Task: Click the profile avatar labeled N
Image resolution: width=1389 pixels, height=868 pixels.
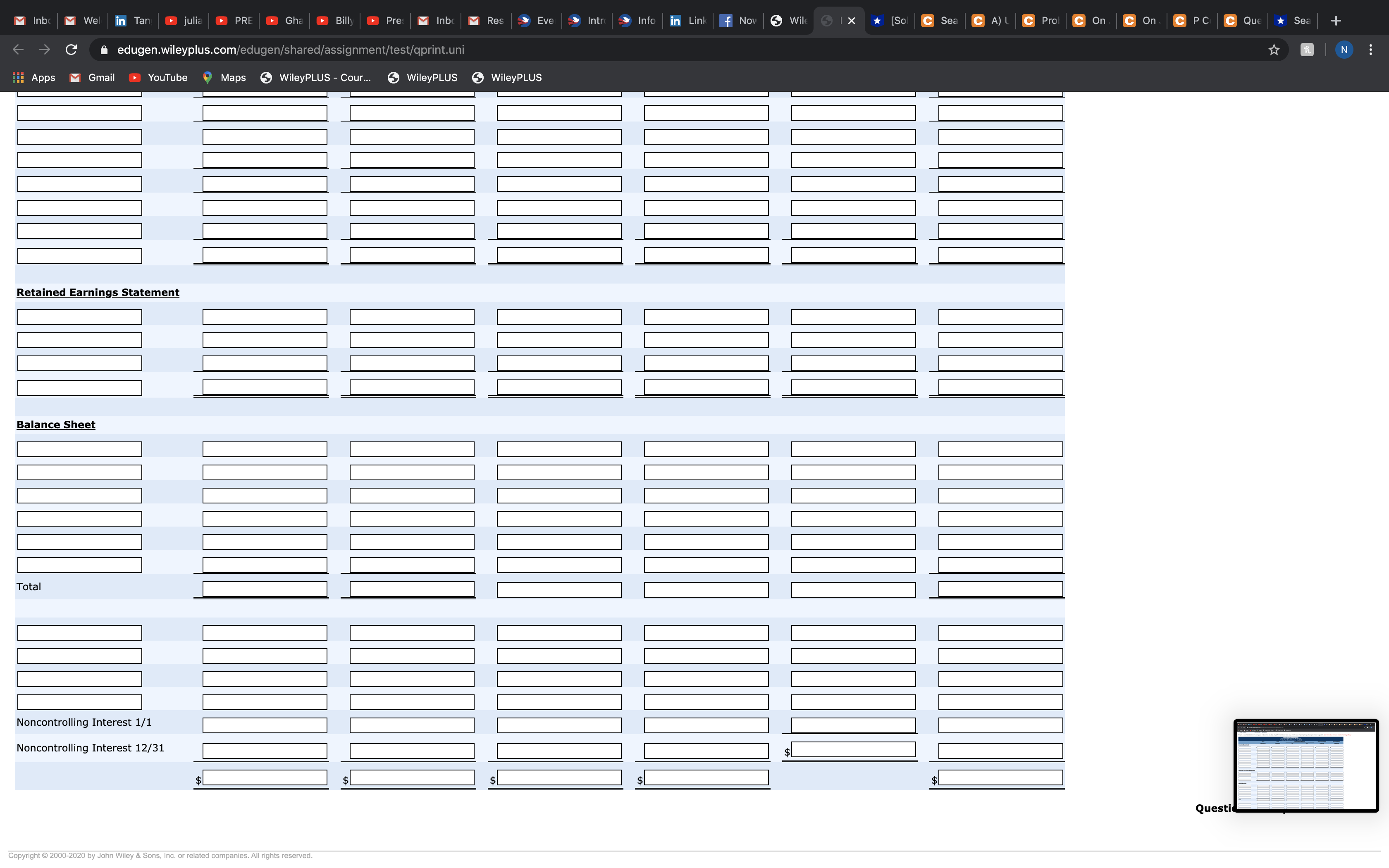Action: click(x=1344, y=50)
